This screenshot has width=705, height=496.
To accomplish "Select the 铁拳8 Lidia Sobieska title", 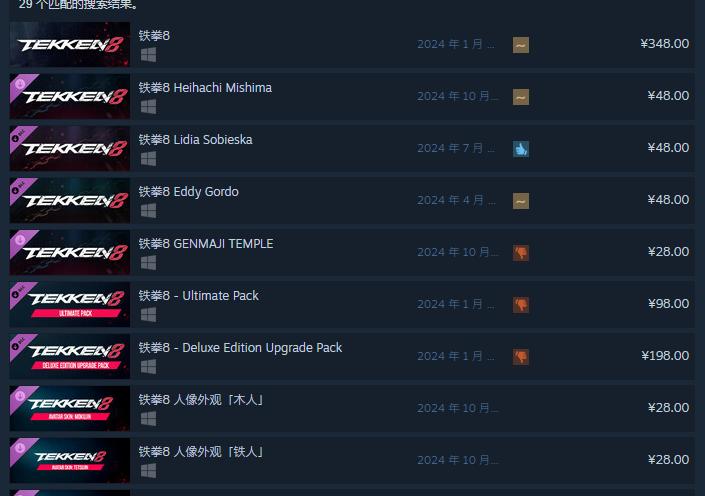I will 196,139.
